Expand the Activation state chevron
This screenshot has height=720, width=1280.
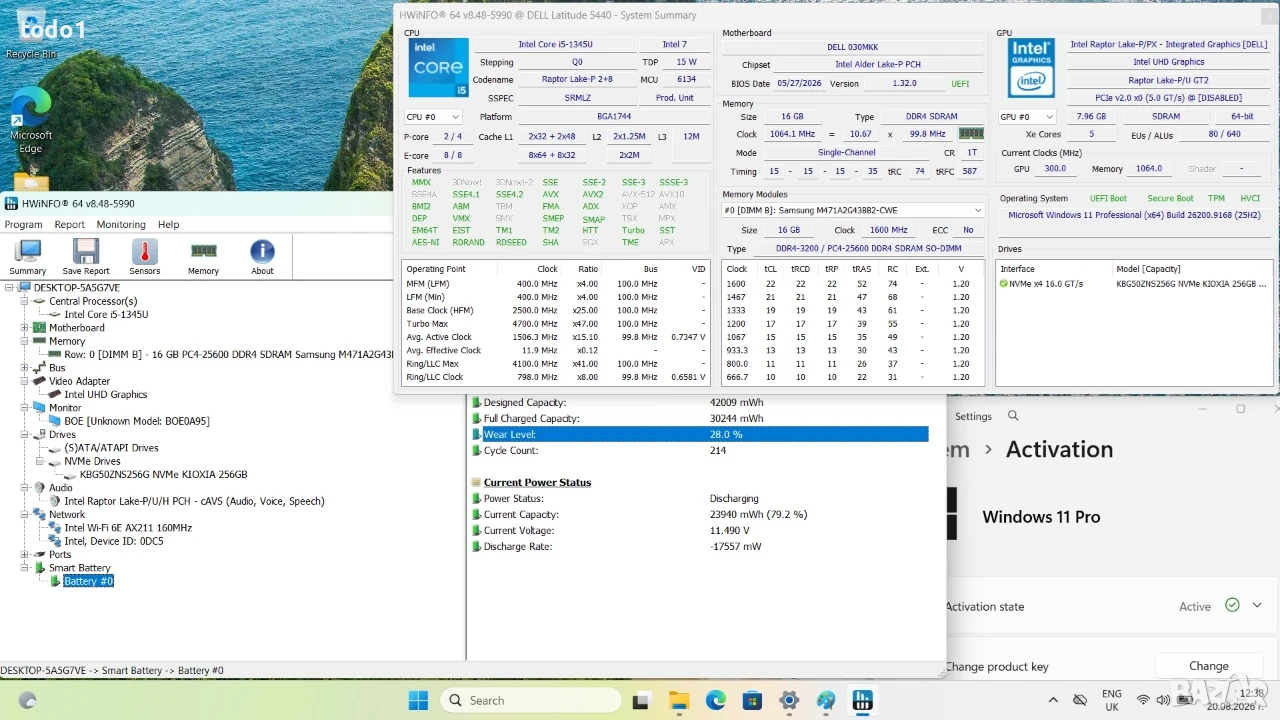1257,605
